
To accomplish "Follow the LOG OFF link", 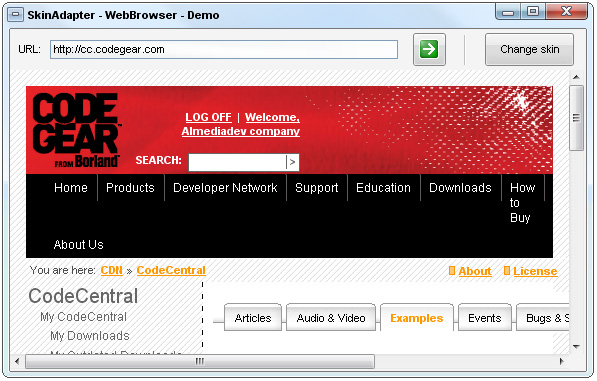I will 208,117.
